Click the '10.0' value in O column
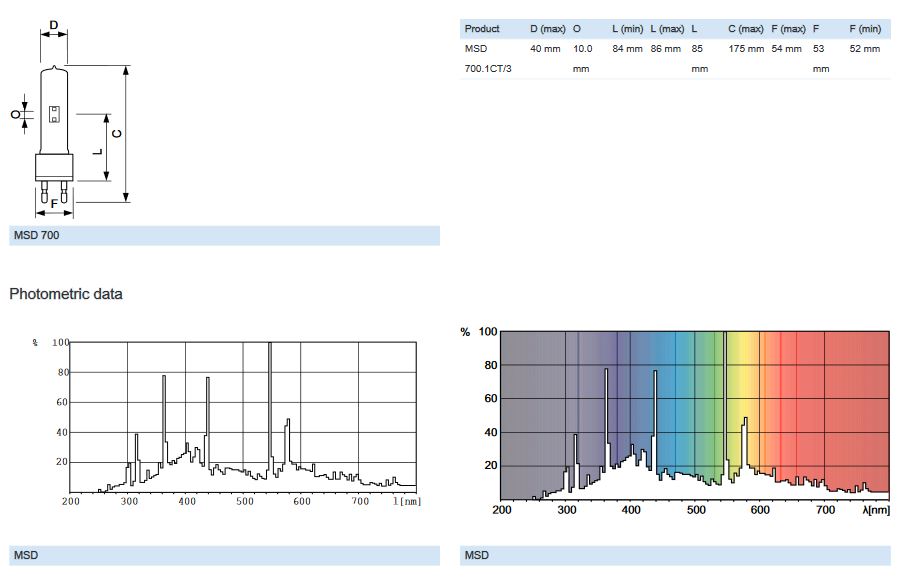900x587 pixels. (x=583, y=49)
